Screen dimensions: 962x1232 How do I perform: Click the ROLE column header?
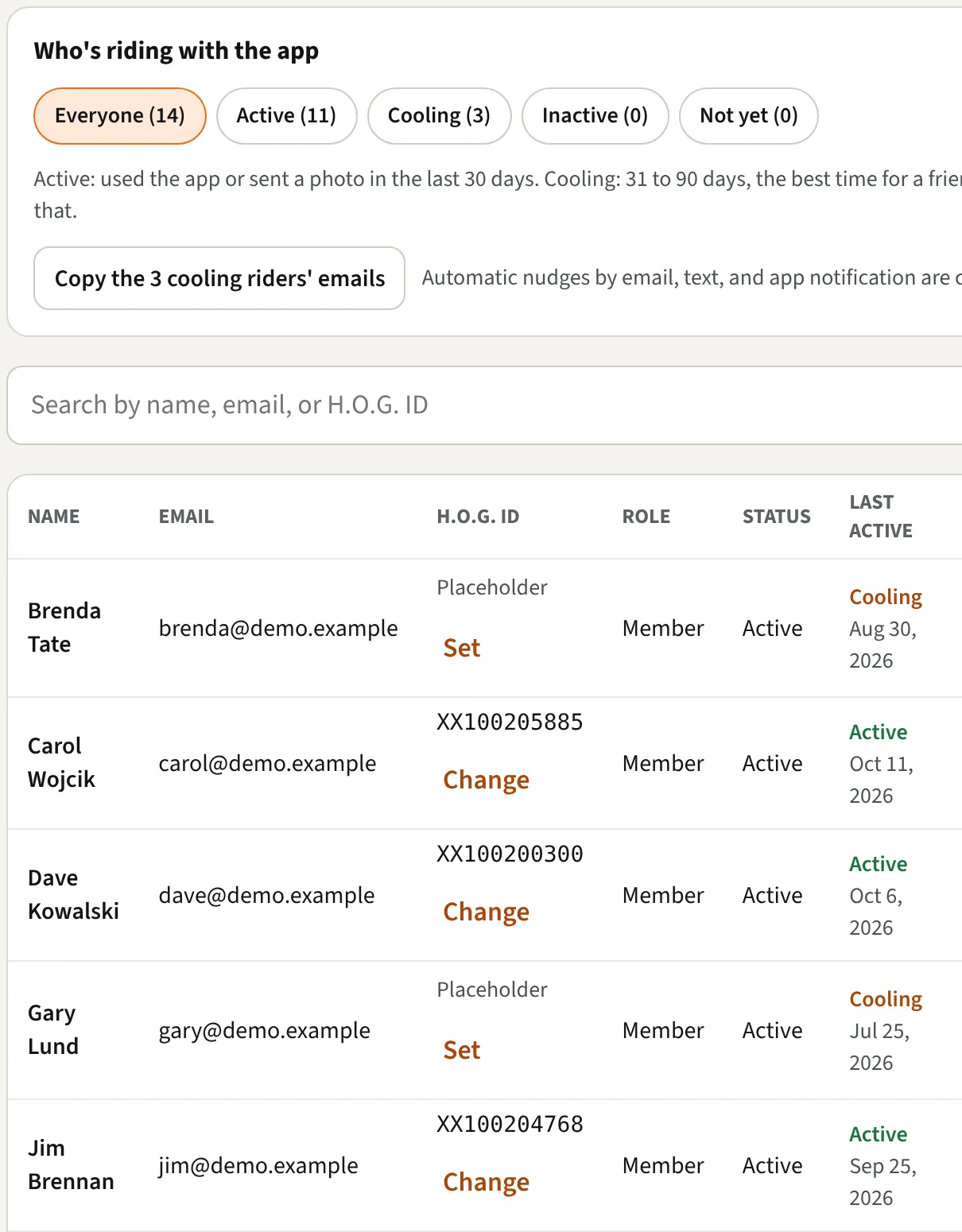[646, 517]
